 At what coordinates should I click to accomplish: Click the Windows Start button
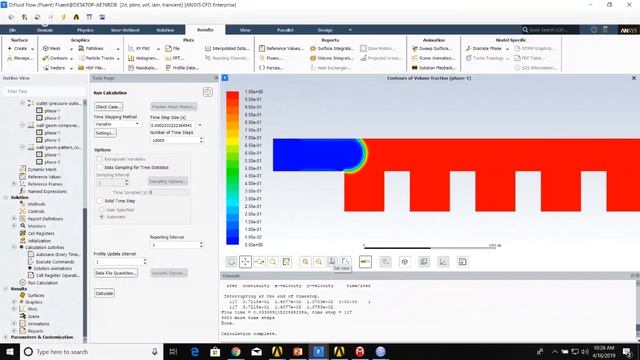[10, 351]
